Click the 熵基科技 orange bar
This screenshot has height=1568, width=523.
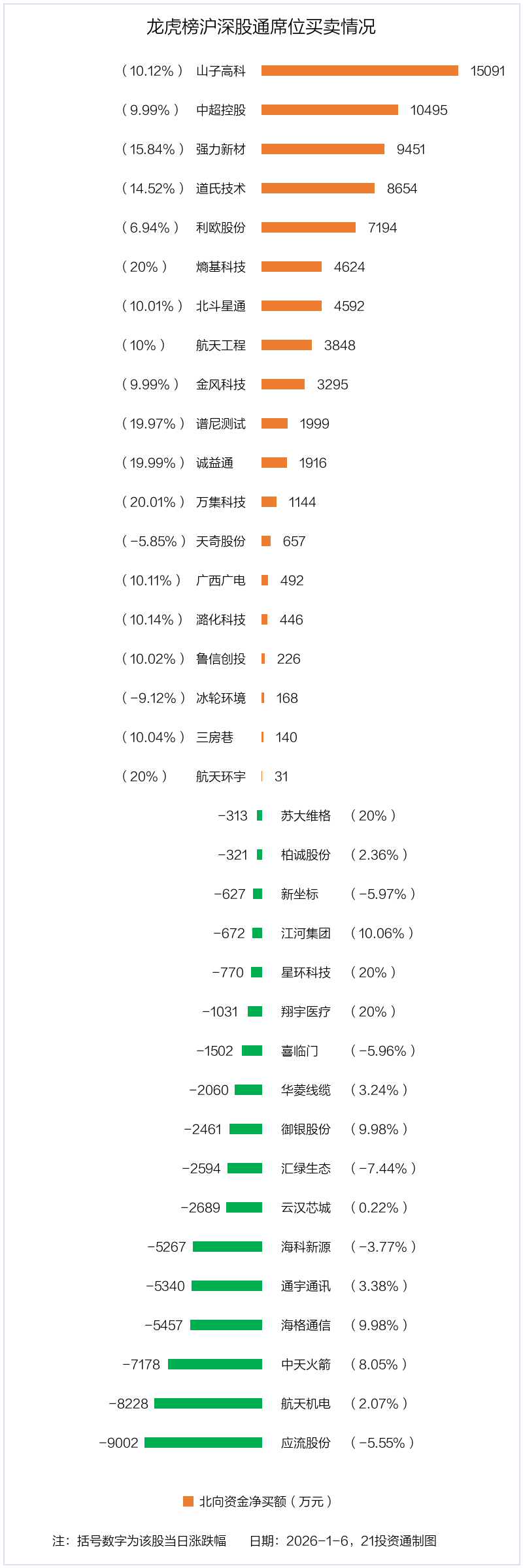[292, 267]
